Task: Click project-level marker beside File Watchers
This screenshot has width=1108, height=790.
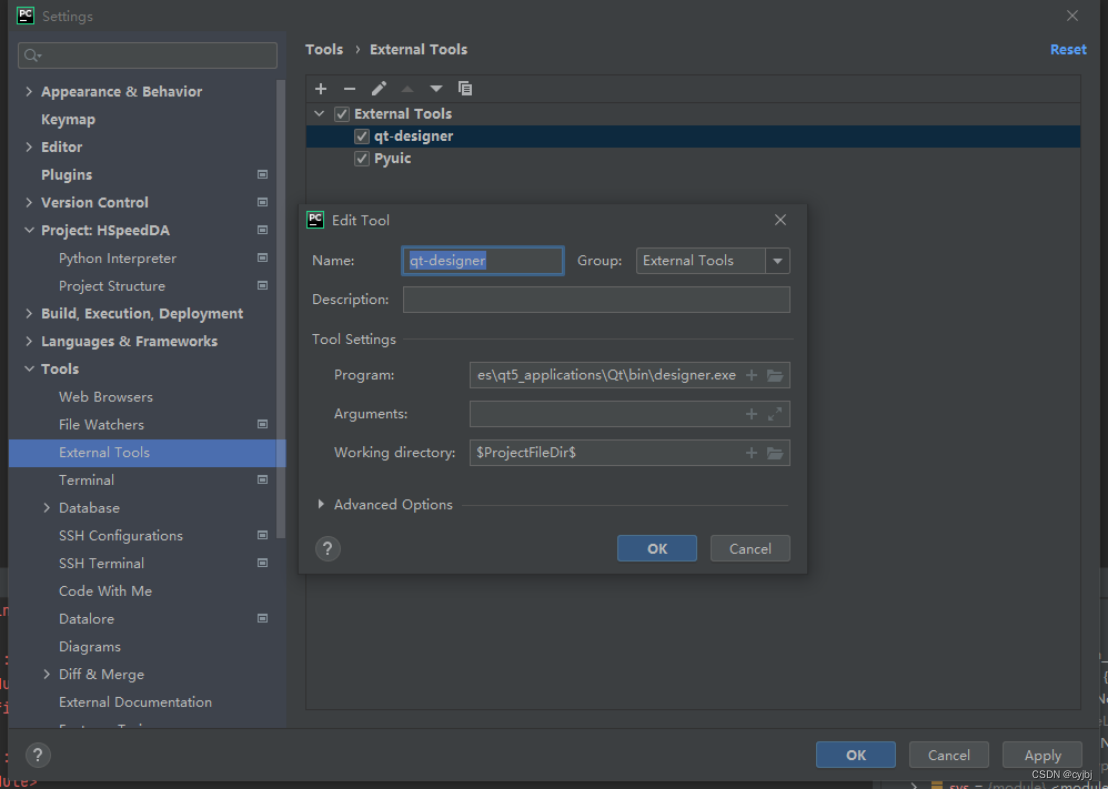Action: 262,424
